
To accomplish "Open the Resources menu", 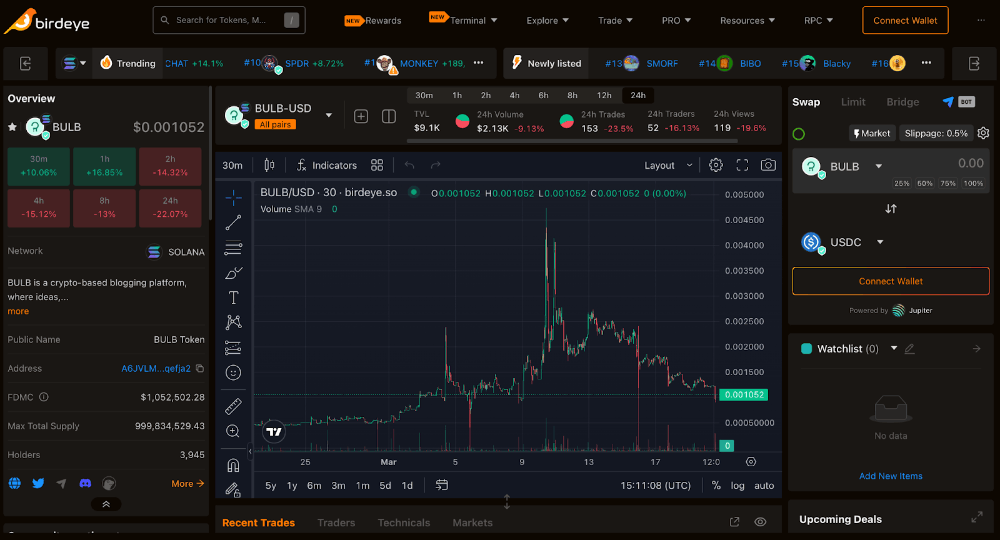I will (747, 20).
